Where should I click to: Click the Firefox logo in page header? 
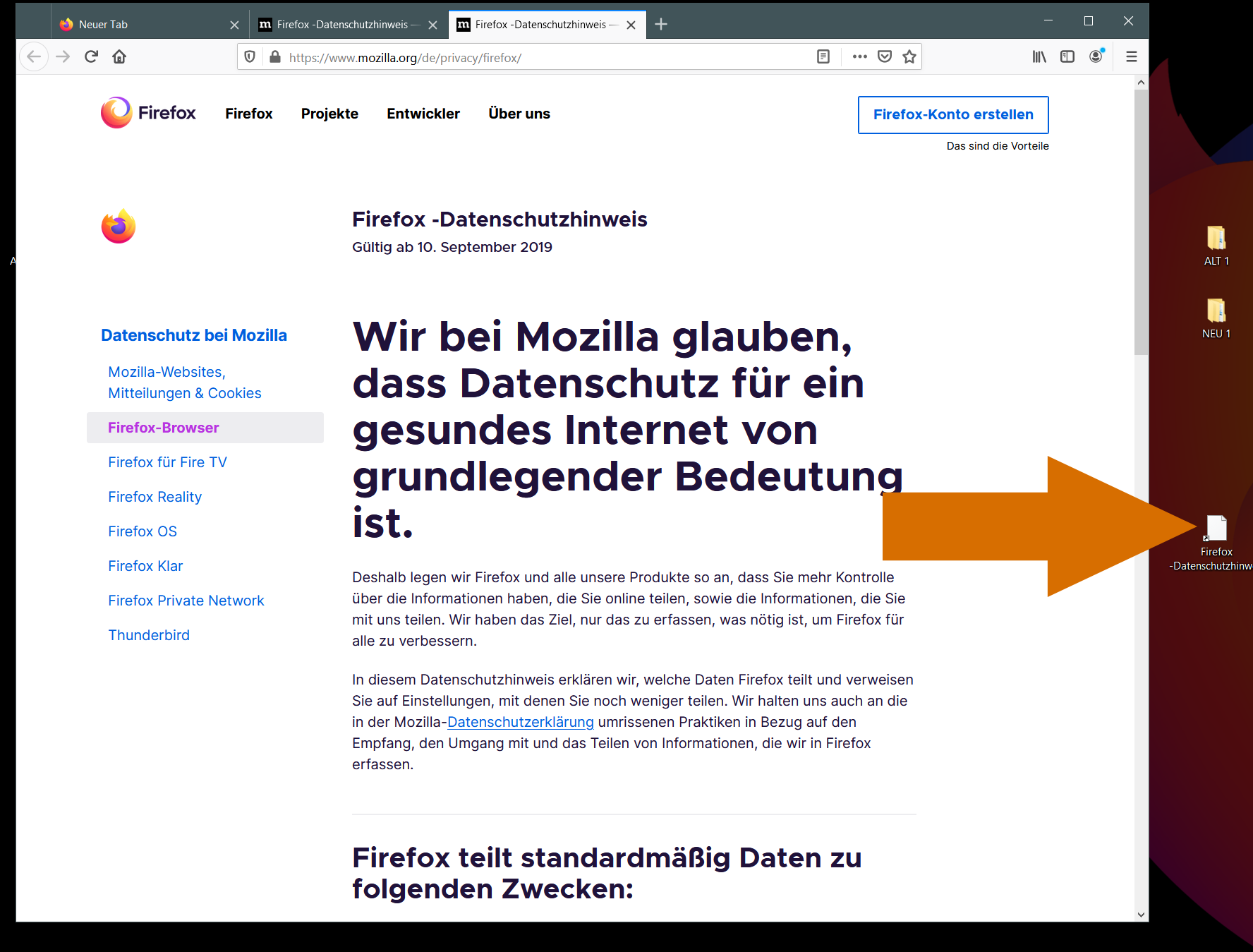tap(148, 113)
